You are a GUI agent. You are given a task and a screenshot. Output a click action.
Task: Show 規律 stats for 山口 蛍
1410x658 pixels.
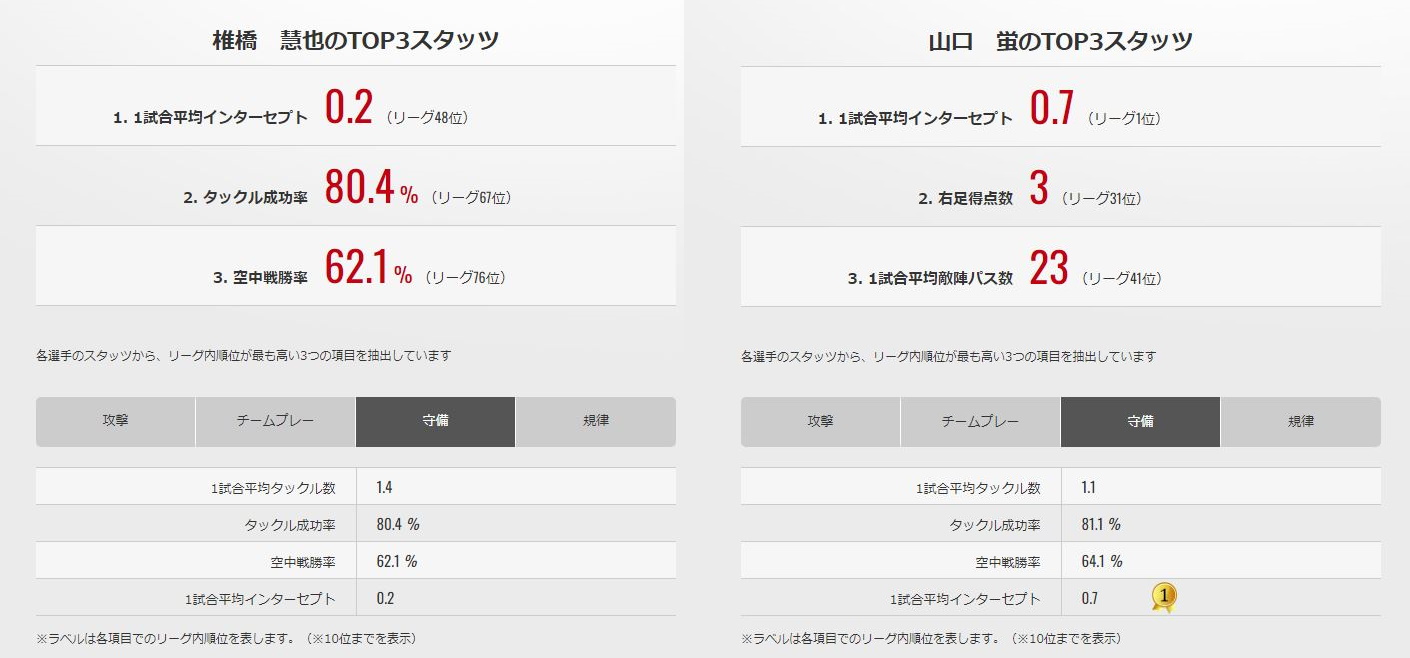1301,421
